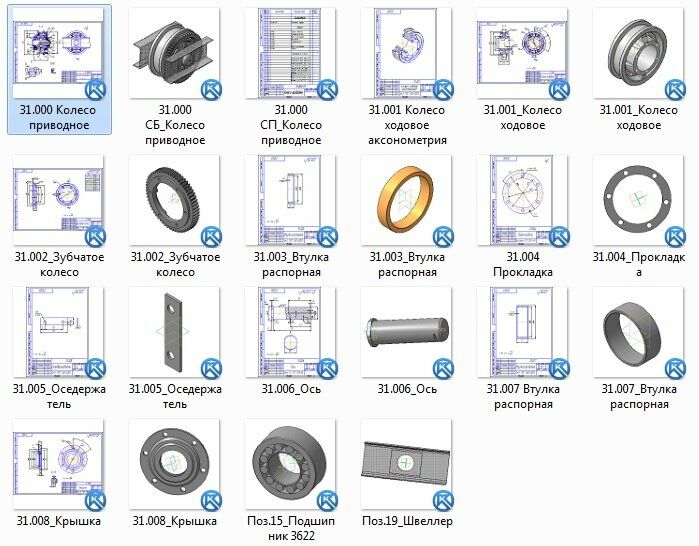Select the 31.005_Оседержатель 3D plate model
Screen dimensions: 699x546
(175, 333)
